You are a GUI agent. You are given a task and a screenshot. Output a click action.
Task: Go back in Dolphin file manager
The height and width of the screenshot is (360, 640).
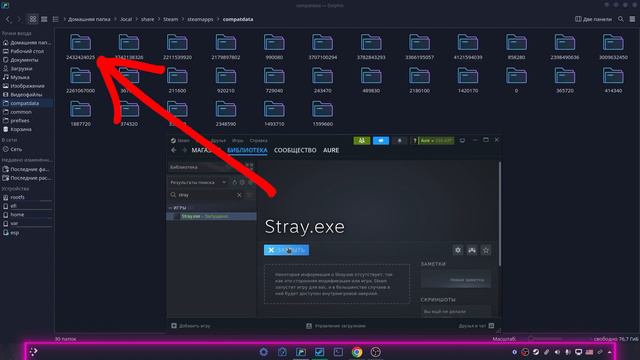(x=8, y=19)
